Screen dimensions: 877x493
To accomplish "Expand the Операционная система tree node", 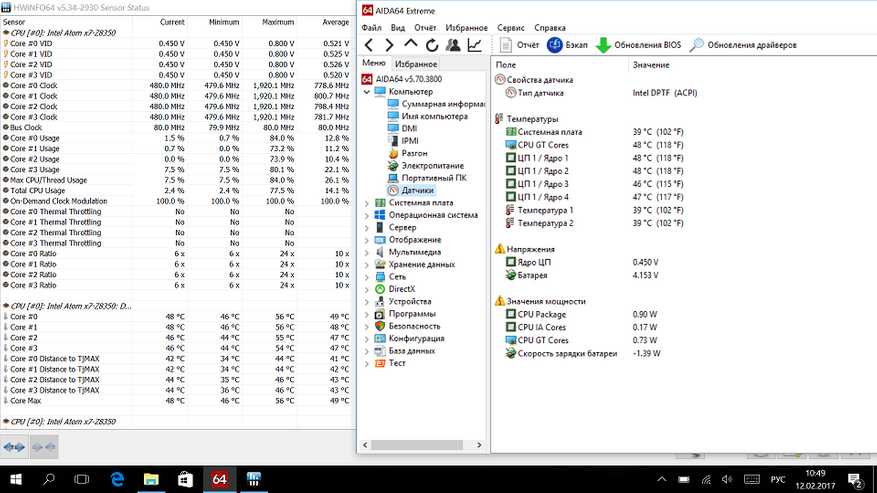I will (x=367, y=215).
